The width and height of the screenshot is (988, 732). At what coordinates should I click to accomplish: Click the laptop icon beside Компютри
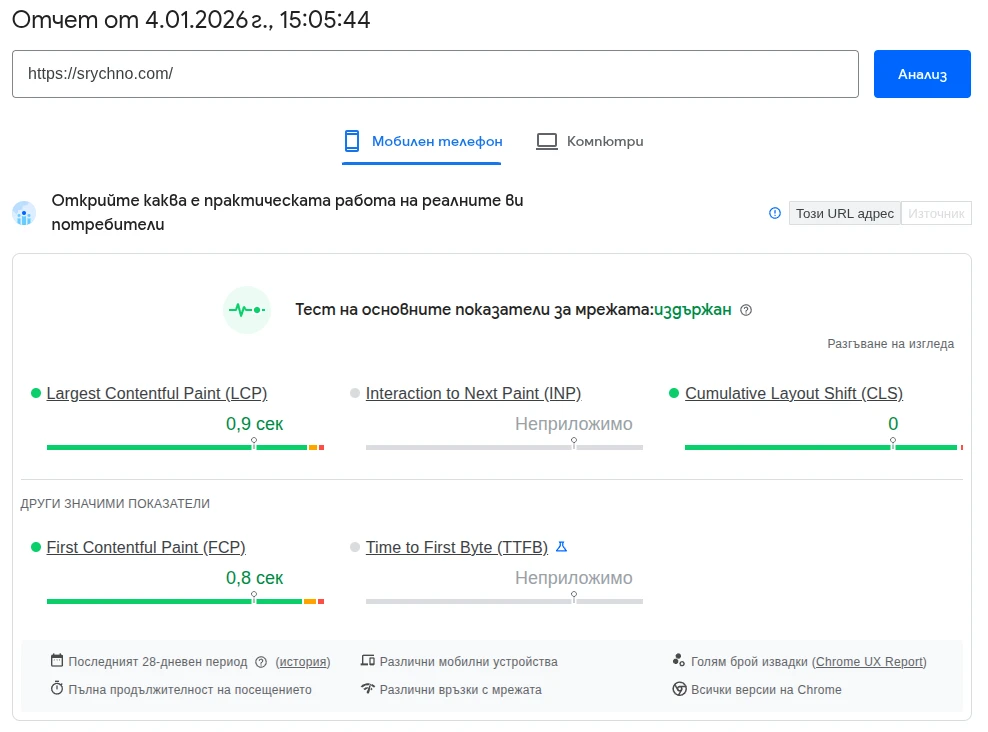546,141
